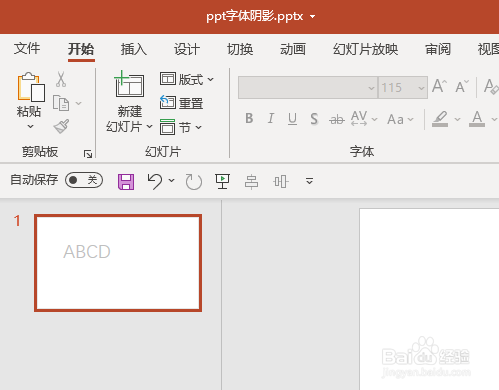Image resolution: width=499 pixels, height=390 pixels.
Task: Click the New Slide icon
Action: 129,84
